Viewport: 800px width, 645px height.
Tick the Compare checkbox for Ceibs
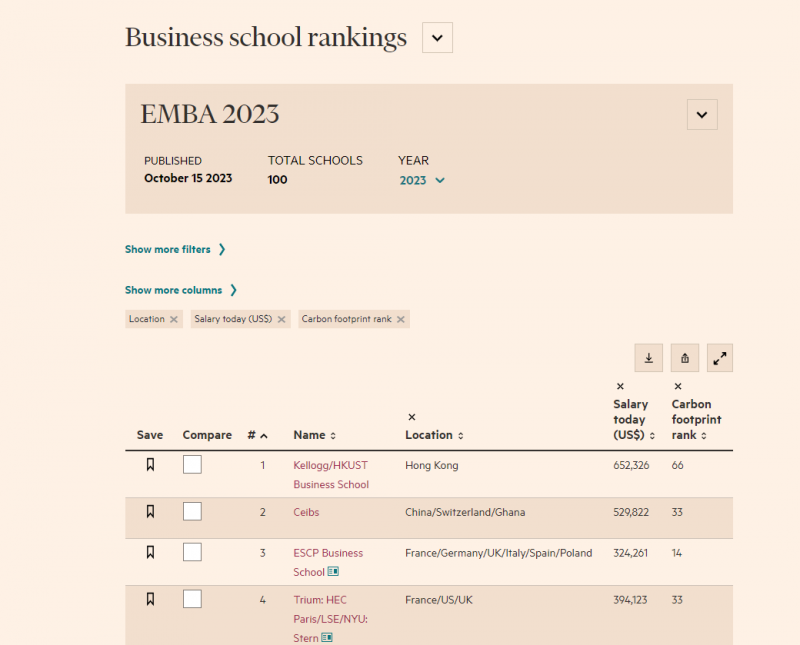tap(192, 511)
